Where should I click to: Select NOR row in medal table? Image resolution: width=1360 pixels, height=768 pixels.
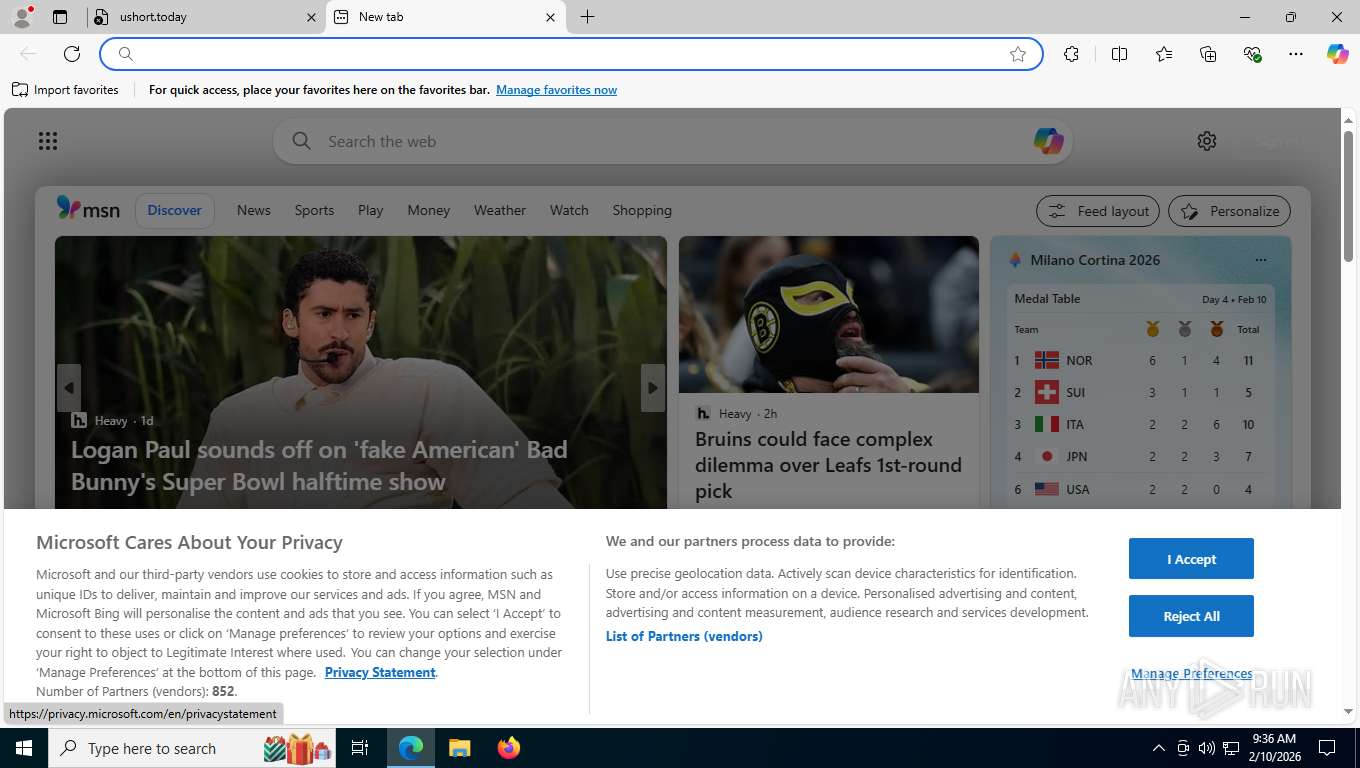(1140, 360)
